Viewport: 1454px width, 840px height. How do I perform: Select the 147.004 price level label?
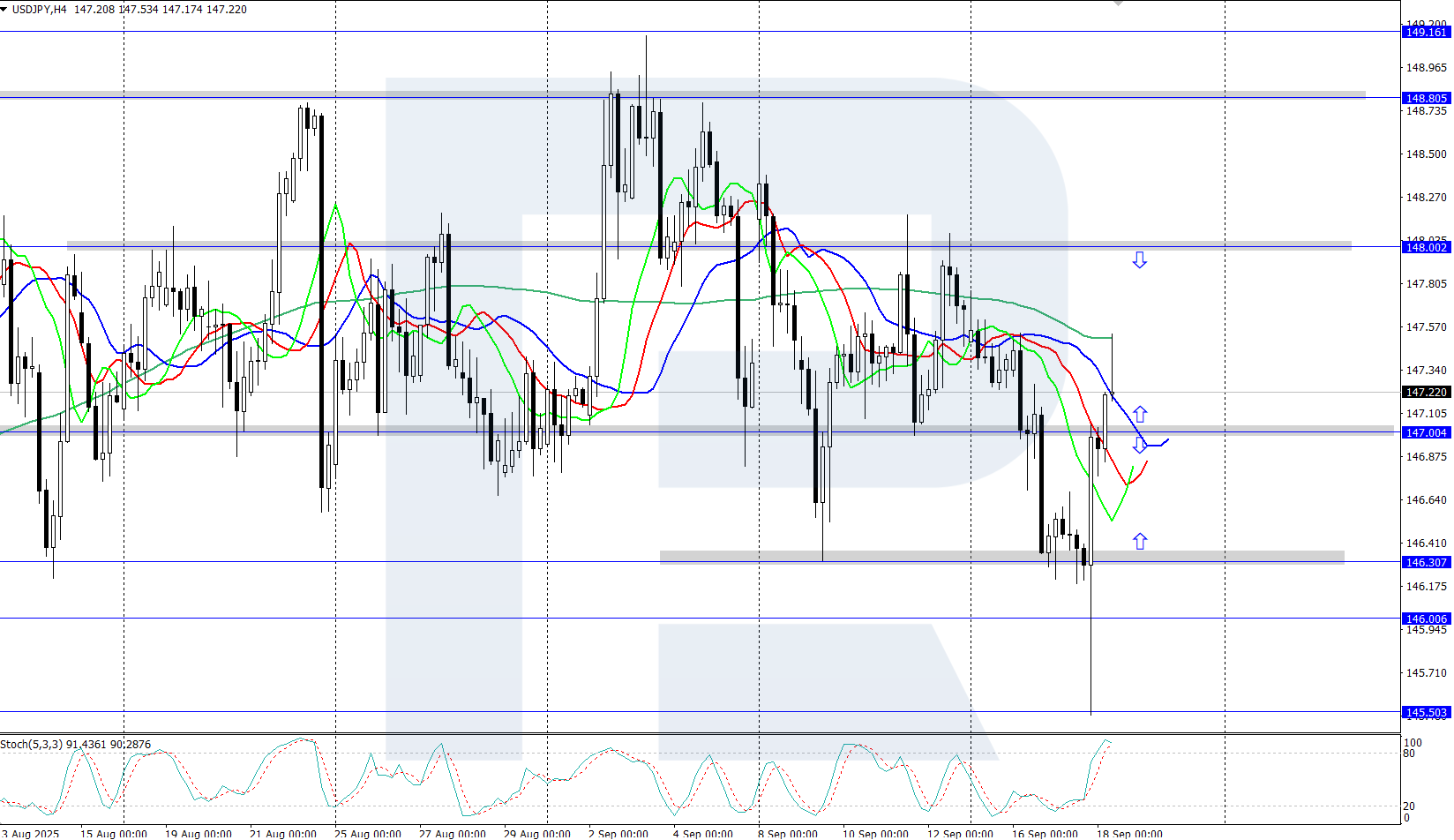[x=1426, y=432]
